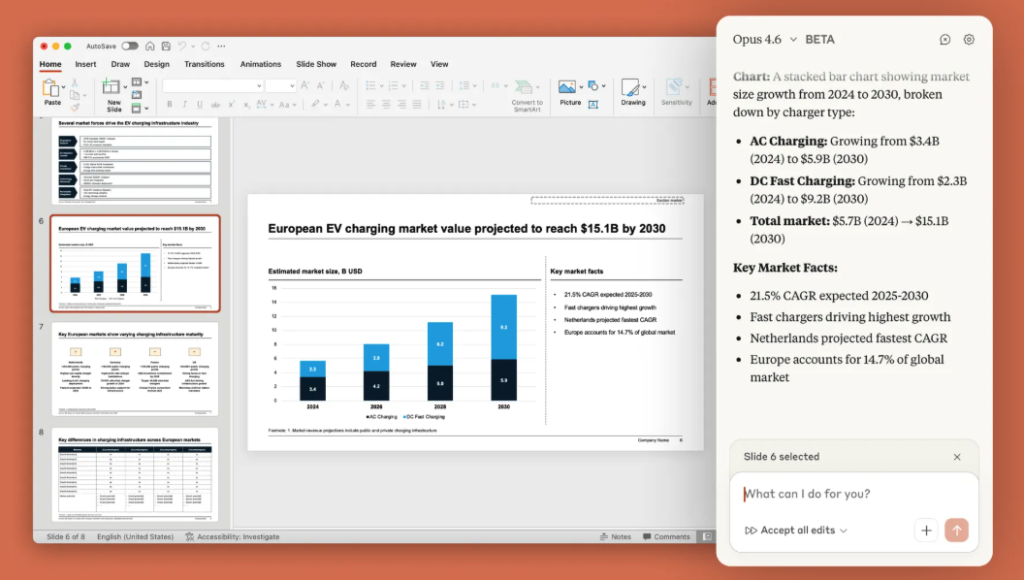The image size is (1024, 580).
Task: Switch to the Transitions tab
Action: click(x=204, y=64)
